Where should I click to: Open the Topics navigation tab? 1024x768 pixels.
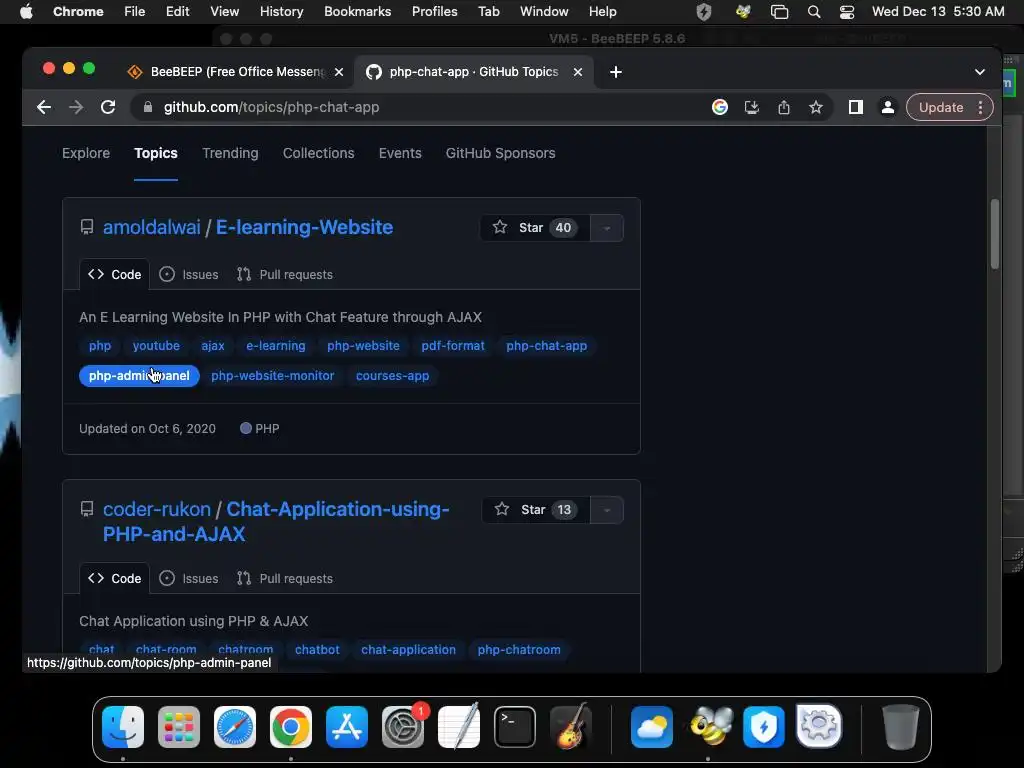(x=156, y=153)
